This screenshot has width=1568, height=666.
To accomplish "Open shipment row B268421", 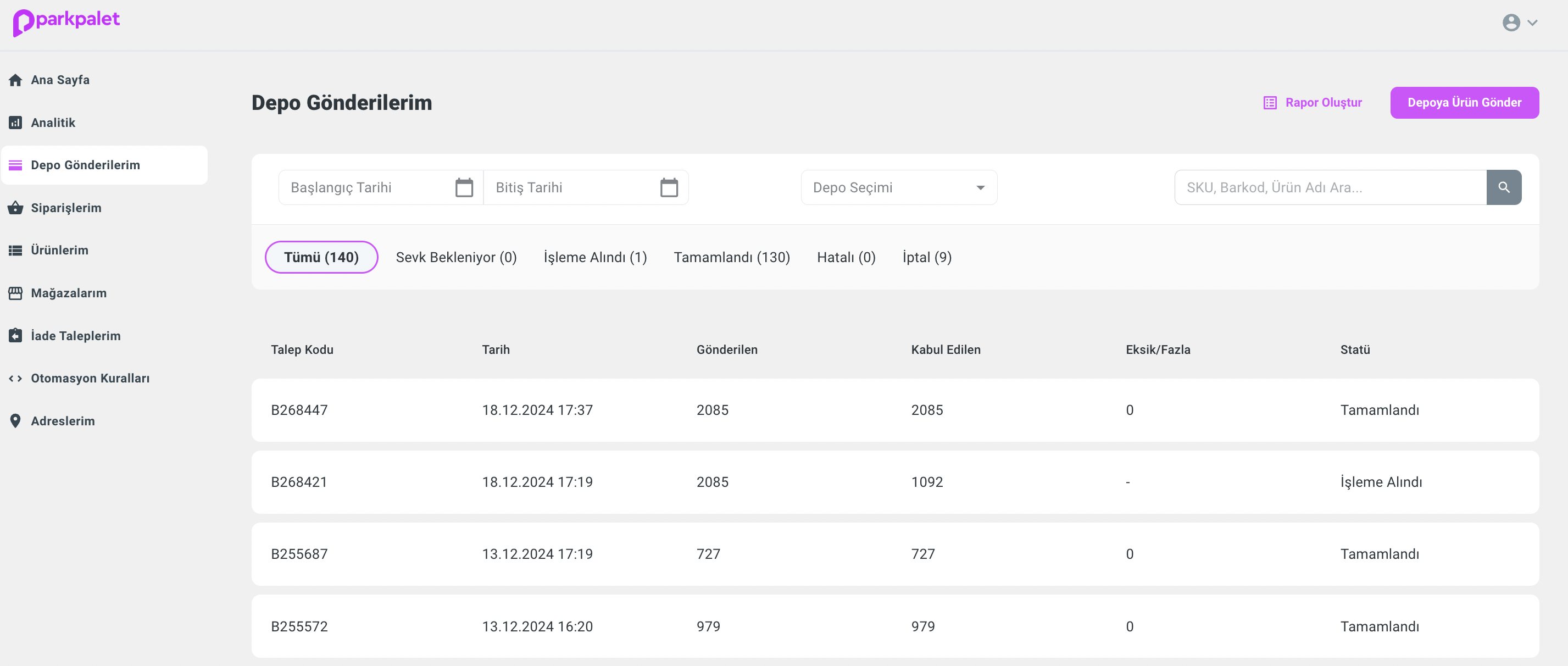I will pos(895,482).
